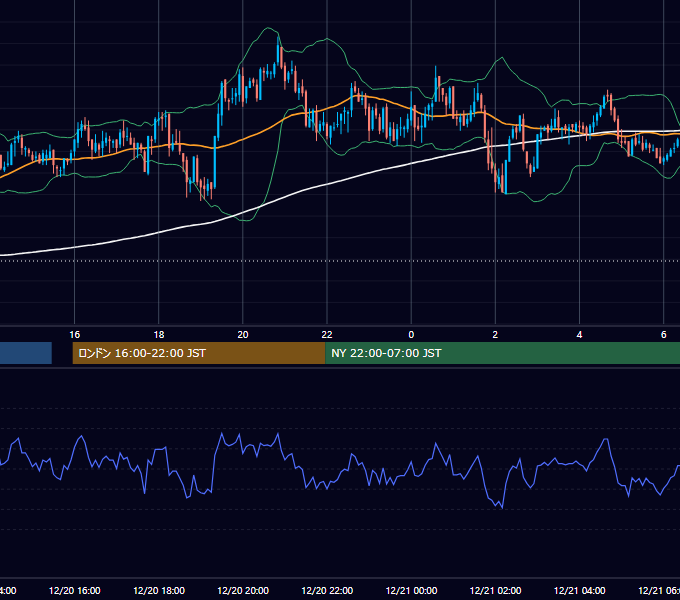The image size is (680, 600).
Task: Click hour label 4 on time axis
Action: [x=579, y=335]
